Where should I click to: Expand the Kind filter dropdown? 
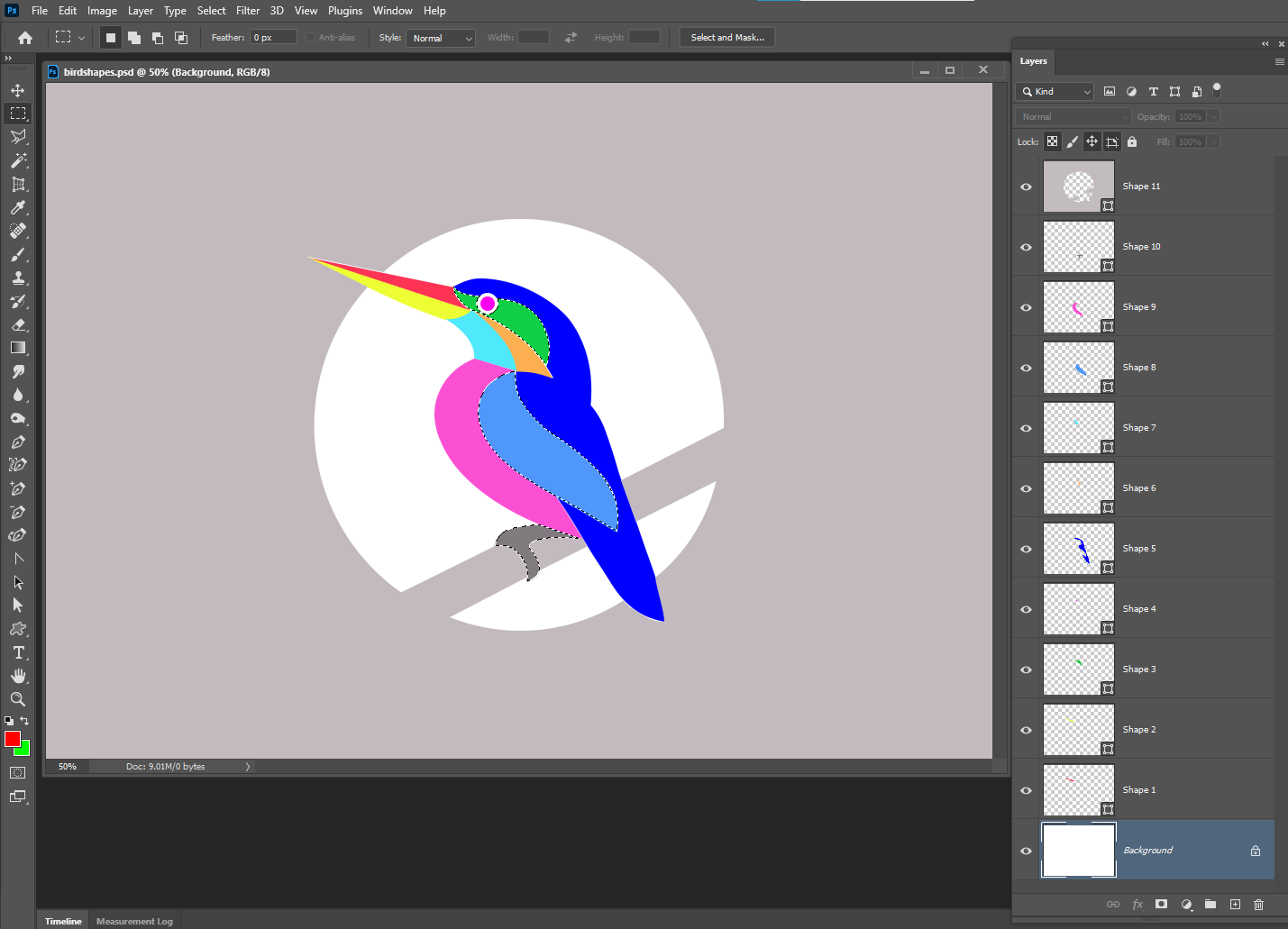pyautogui.click(x=1054, y=91)
